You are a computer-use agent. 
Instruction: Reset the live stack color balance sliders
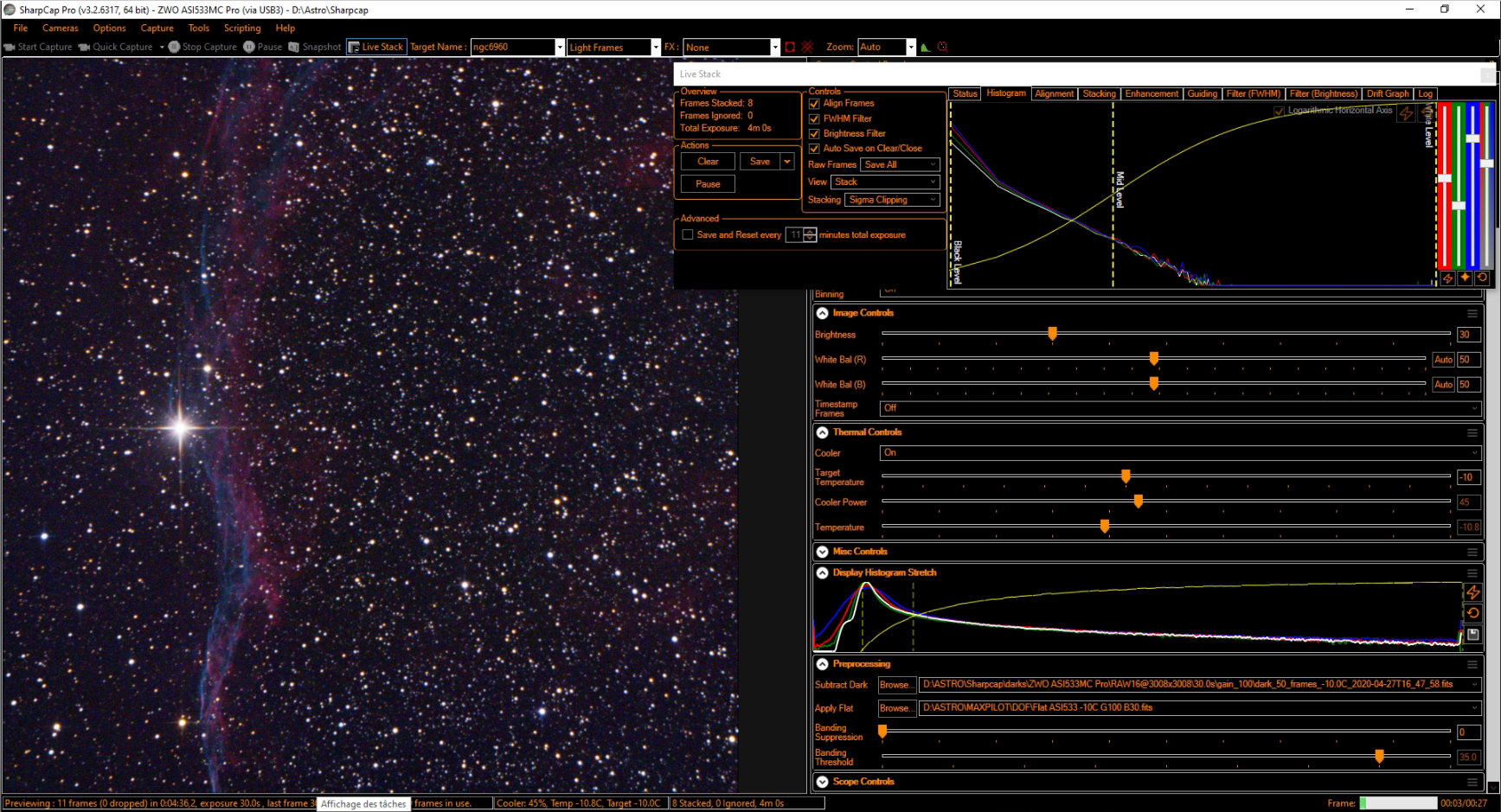click(1482, 278)
